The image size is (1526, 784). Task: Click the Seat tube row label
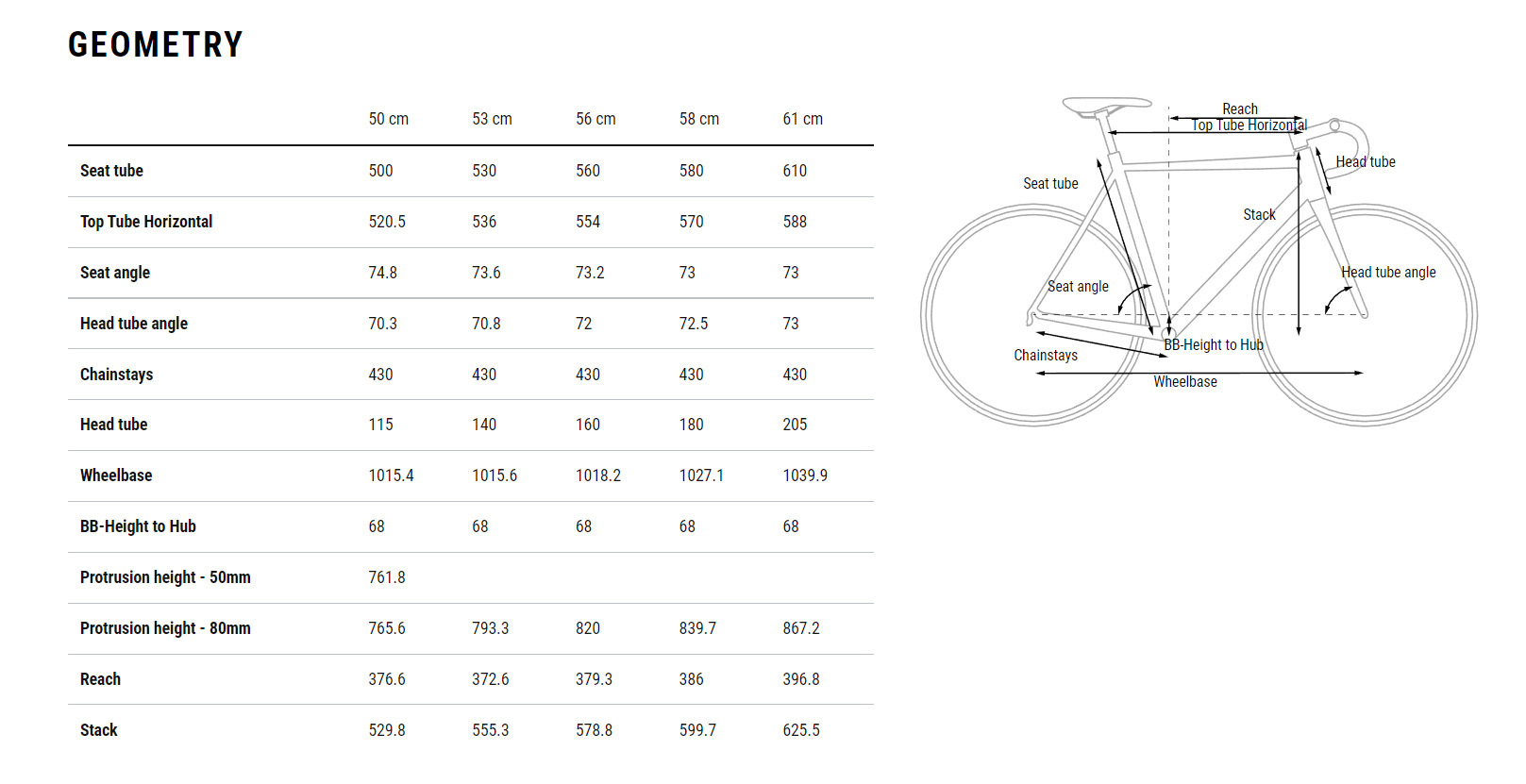pos(111,171)
